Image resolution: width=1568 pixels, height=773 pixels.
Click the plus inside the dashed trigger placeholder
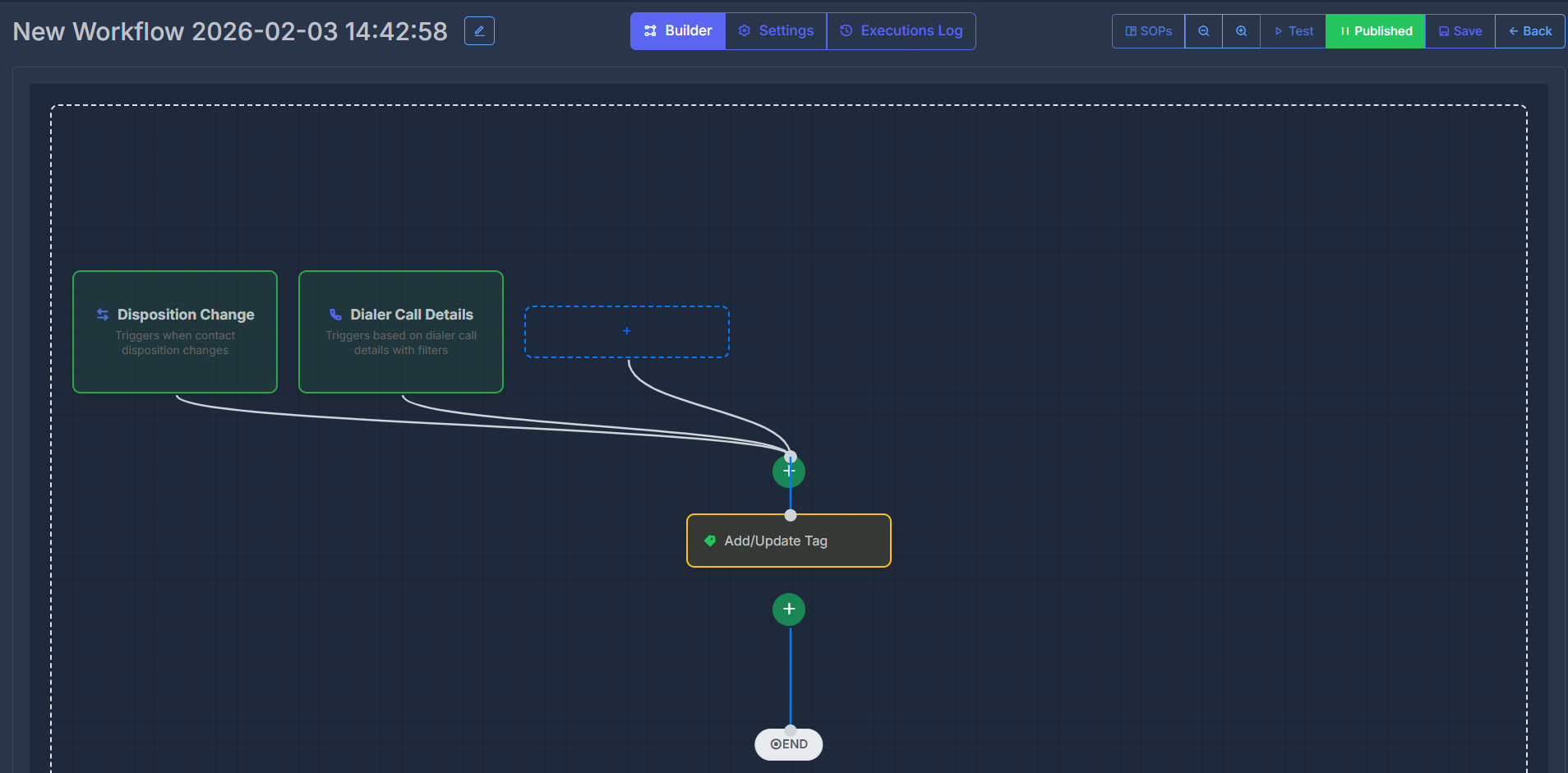click(x=626, y=331)
